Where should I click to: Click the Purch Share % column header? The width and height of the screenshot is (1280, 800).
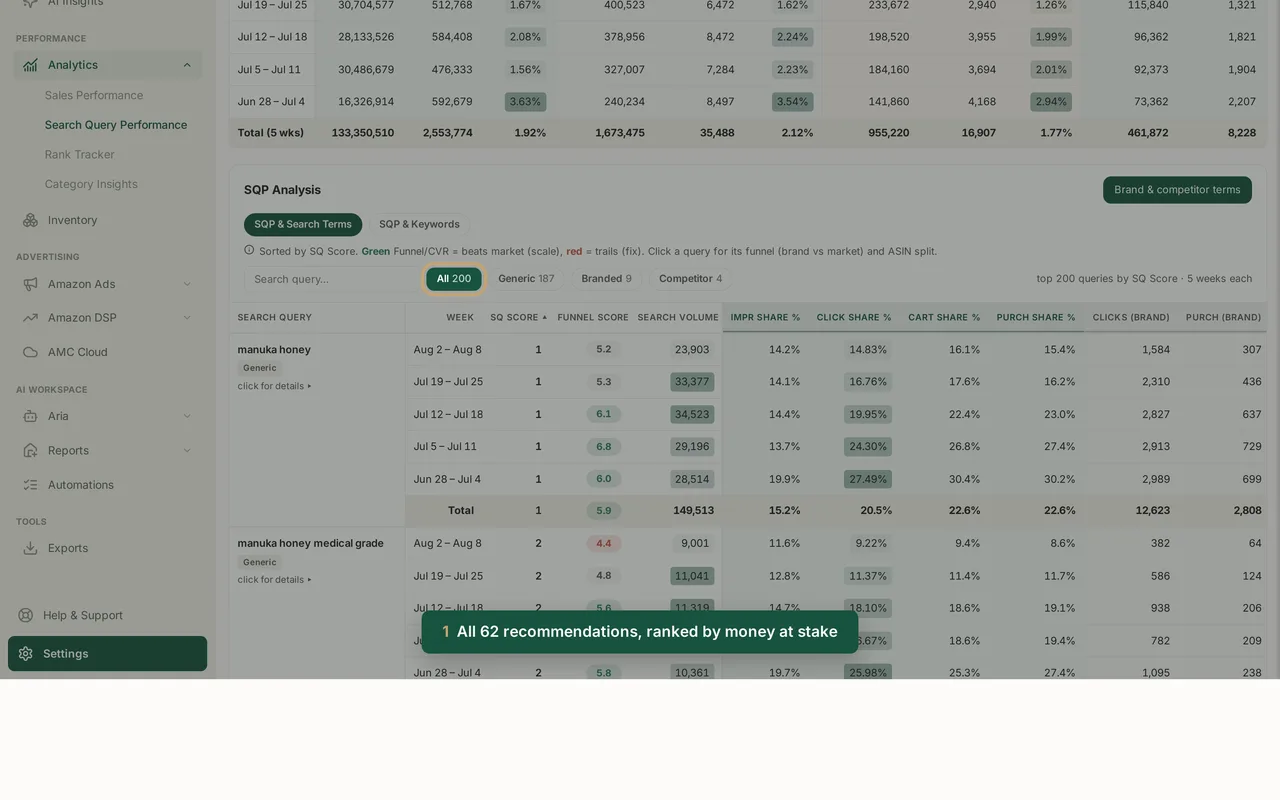coord(1036,317)
